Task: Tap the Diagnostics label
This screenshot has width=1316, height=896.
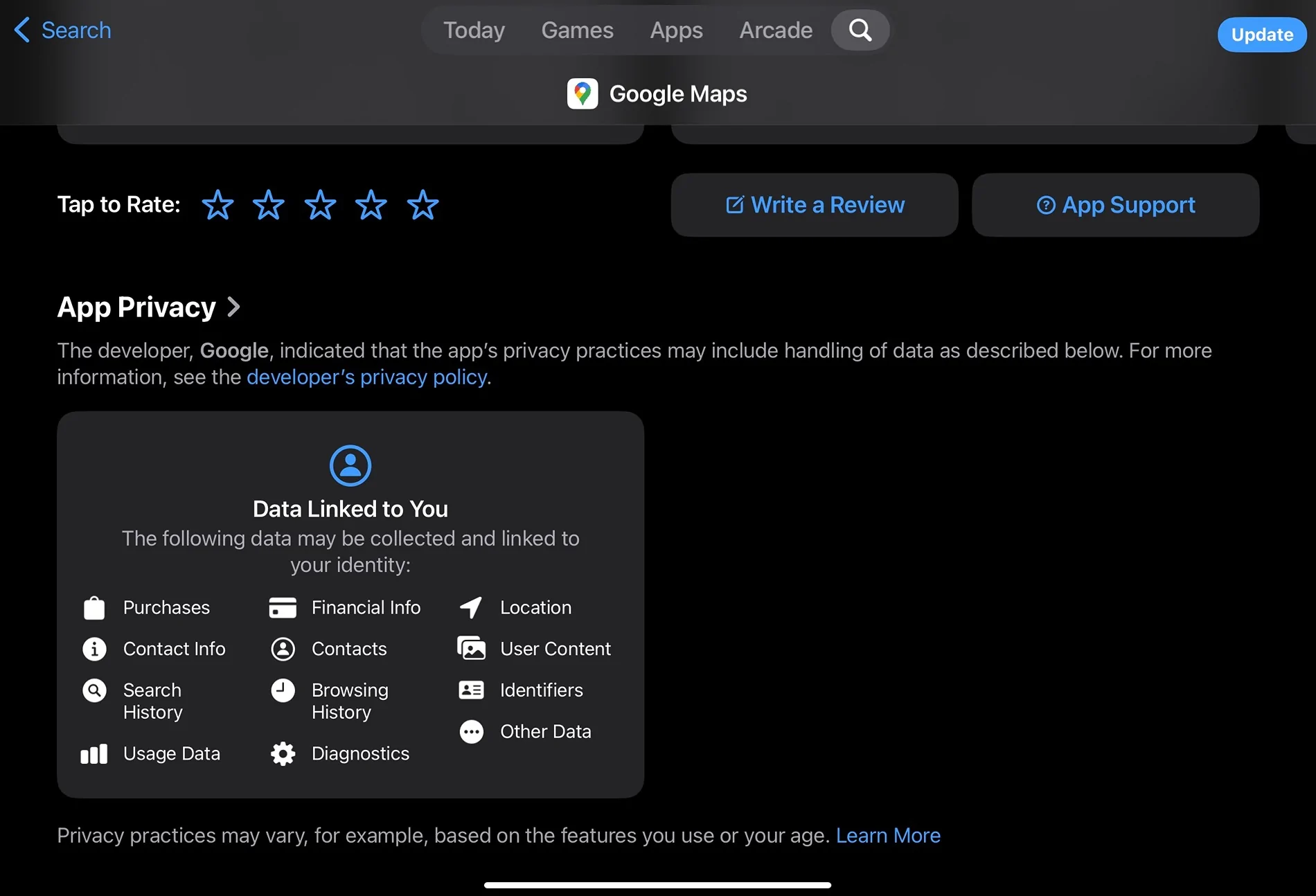Action: (x=360, y=754)
